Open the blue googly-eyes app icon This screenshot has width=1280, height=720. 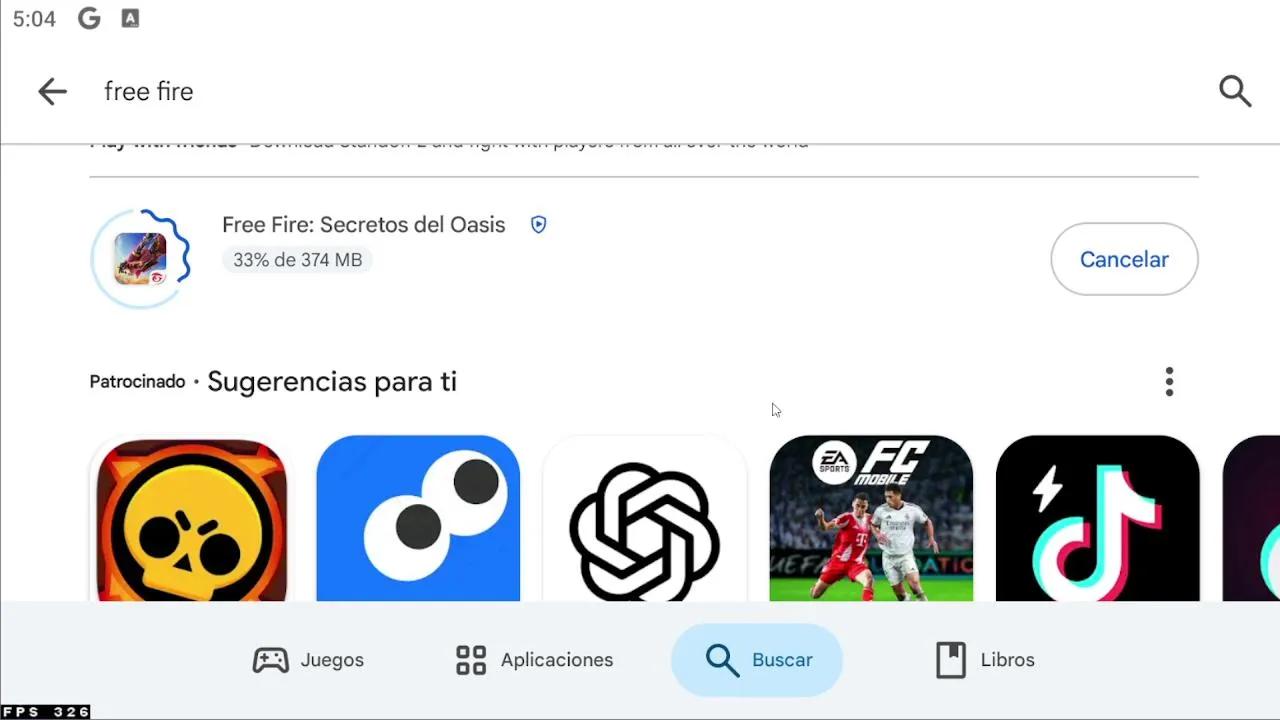tap(418, 518)
